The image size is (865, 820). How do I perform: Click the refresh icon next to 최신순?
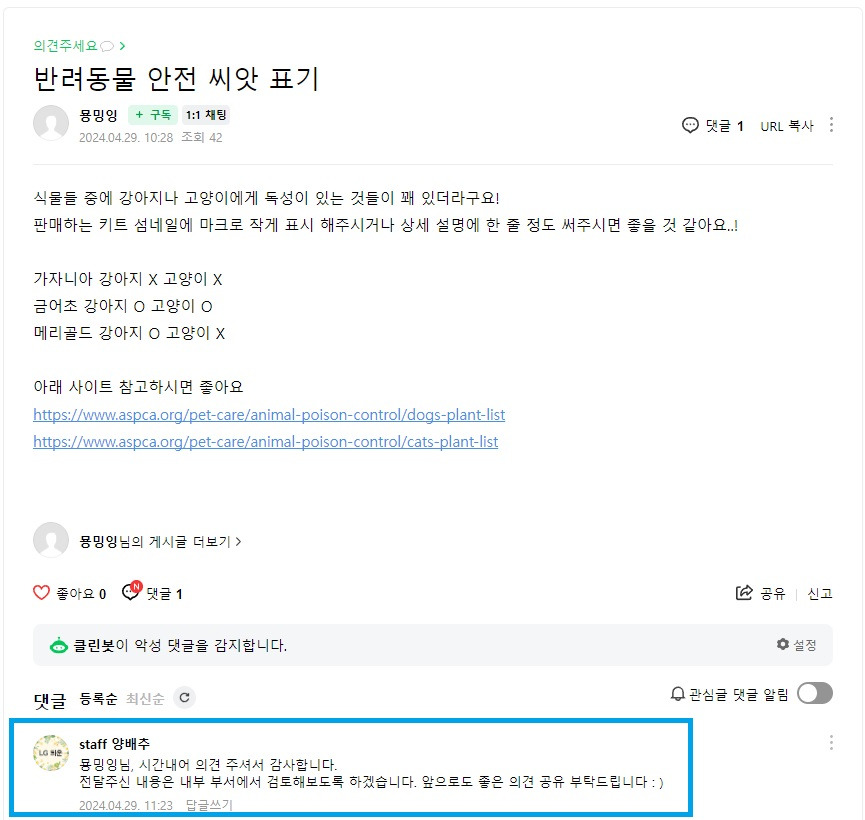pyautogui.click(x=185, y=697)
